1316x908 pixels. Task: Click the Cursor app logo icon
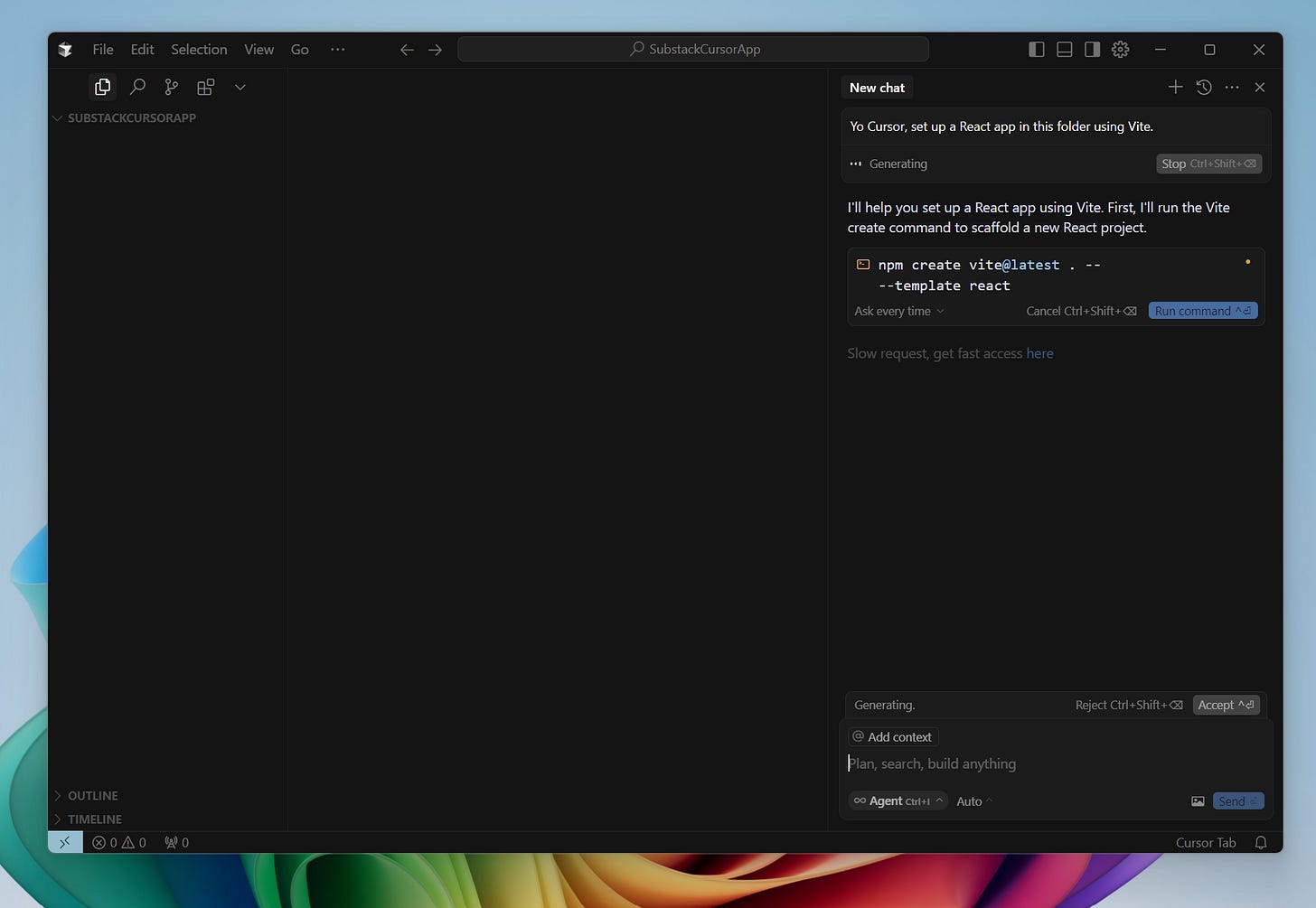(x=65, y=50)
